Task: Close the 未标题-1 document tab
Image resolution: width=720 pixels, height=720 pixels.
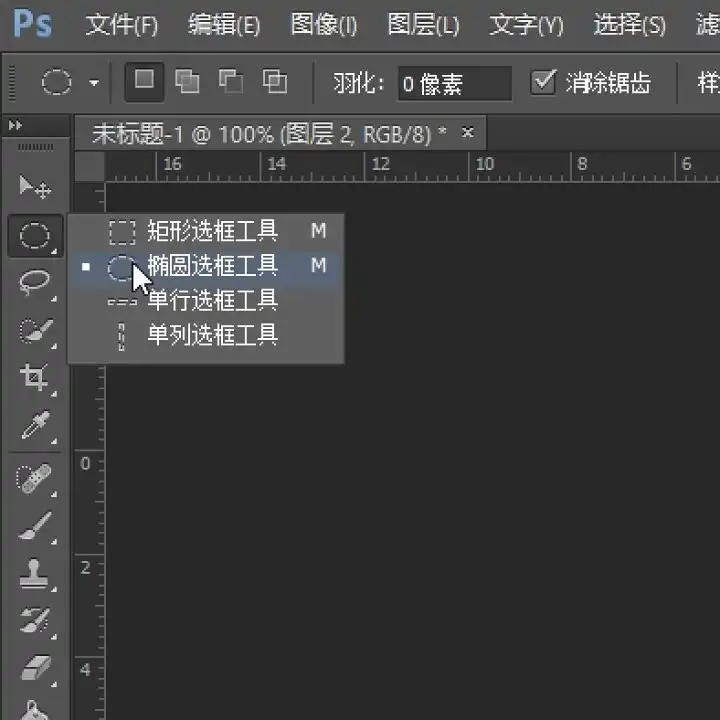Action: [x=467, y=132]
